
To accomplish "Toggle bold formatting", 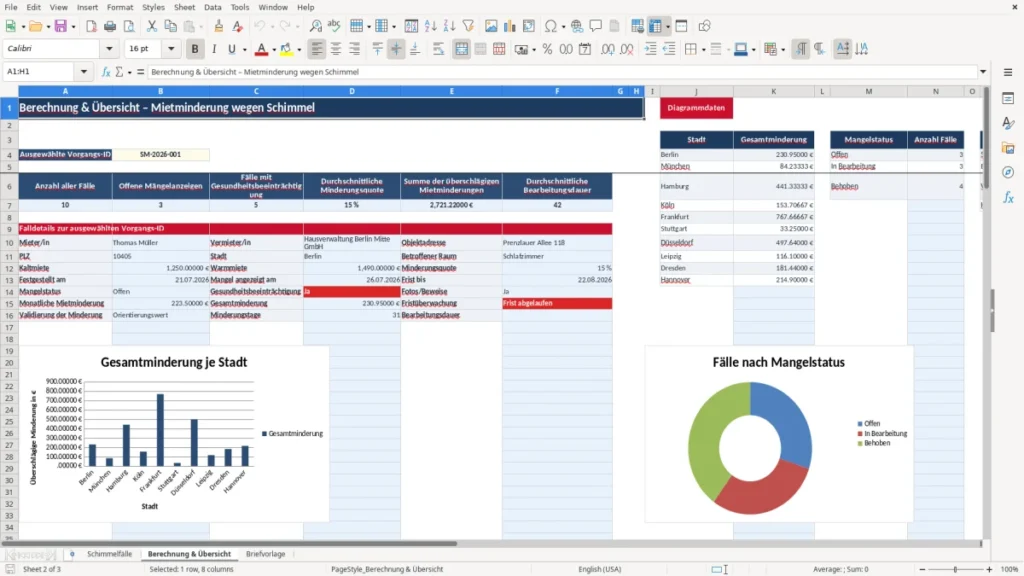I will 195,49.
